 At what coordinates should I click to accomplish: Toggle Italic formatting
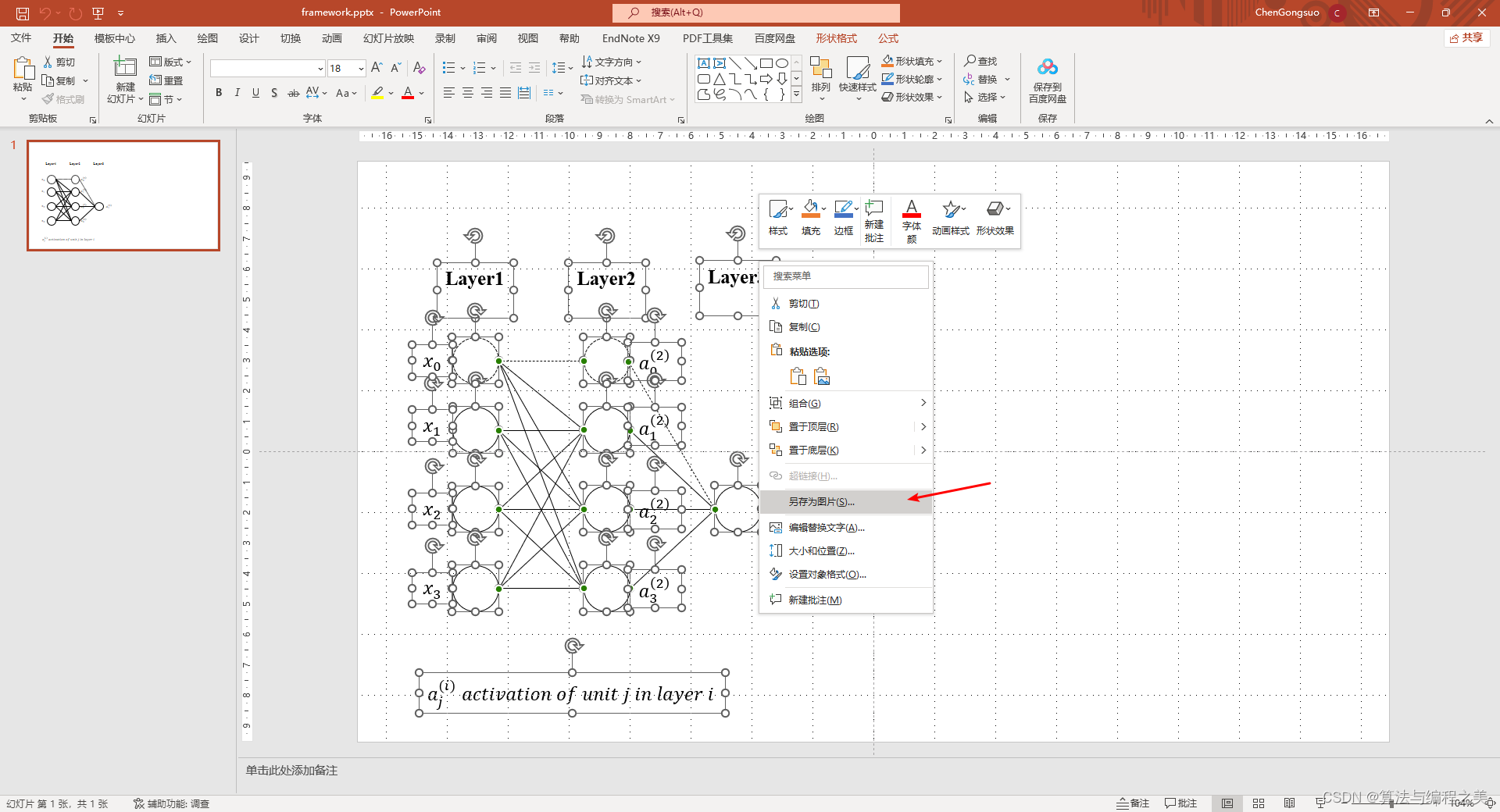tap(237, 93)
